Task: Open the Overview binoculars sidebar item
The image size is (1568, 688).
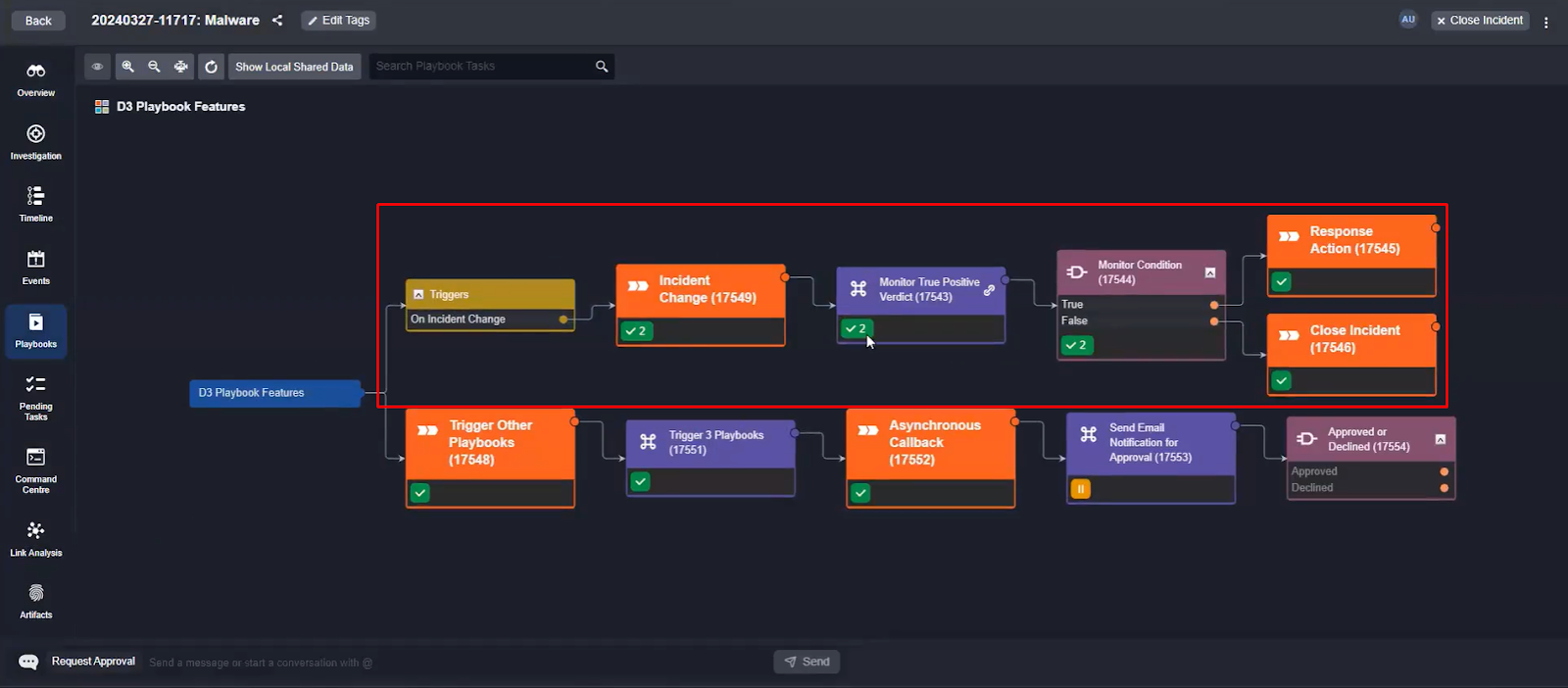Action: (x=36, y=79)
